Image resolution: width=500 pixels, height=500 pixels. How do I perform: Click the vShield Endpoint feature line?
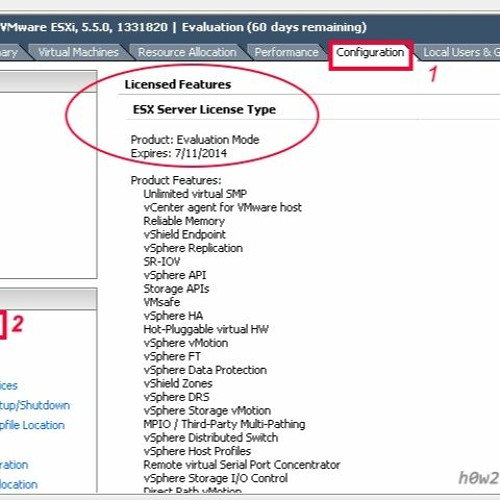click(x=185, y=235)
